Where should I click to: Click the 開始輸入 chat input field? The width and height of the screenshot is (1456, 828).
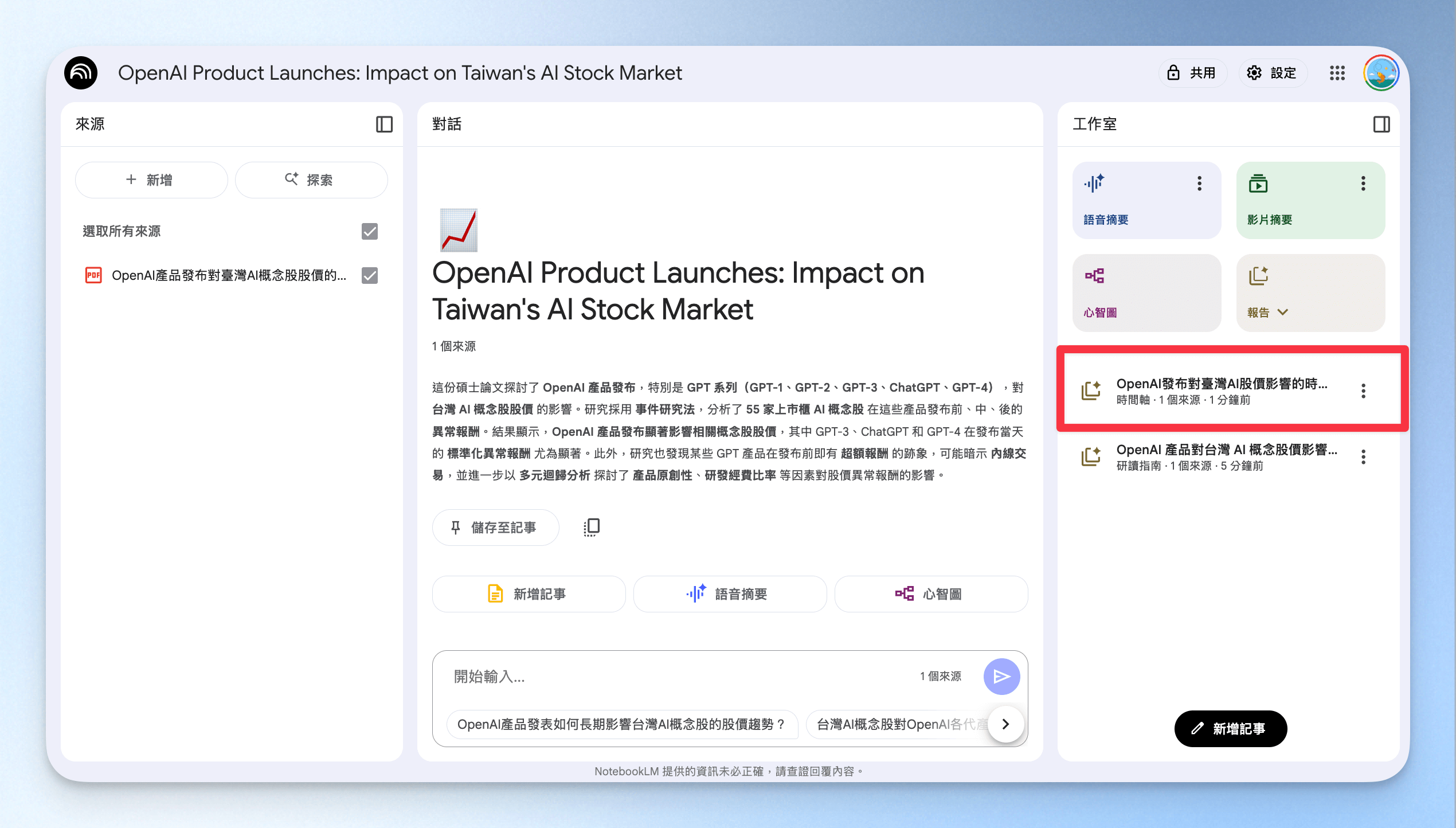(x=682, y=677)
